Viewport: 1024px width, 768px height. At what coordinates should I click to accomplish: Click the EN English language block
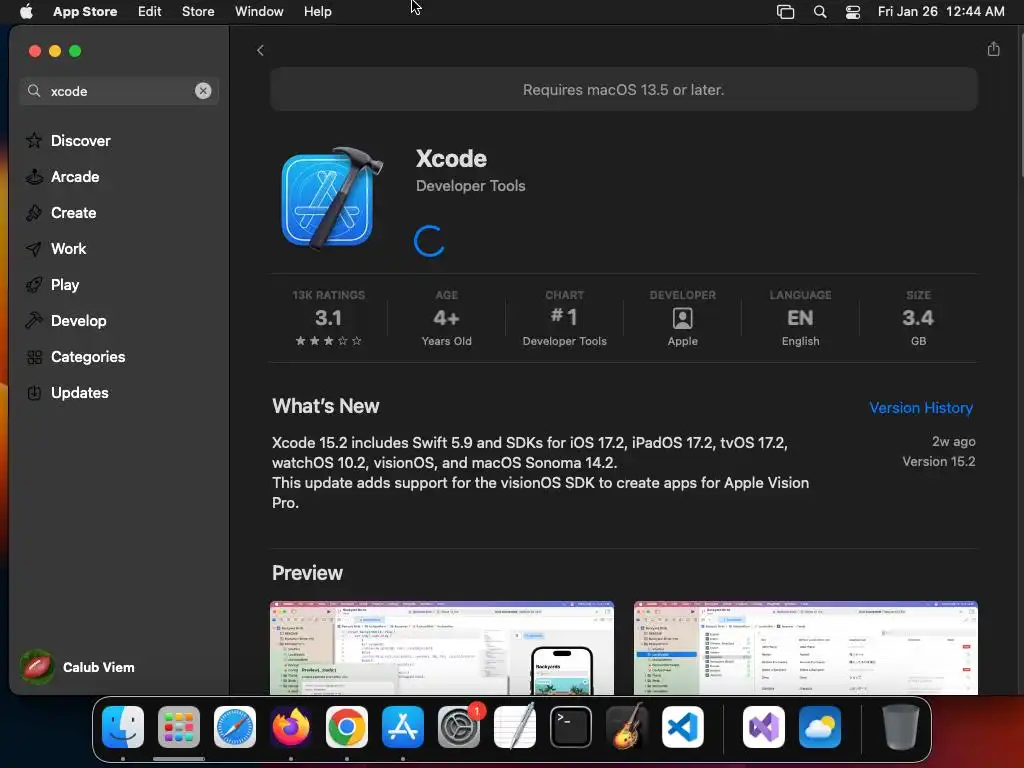(x=800, y=318)
